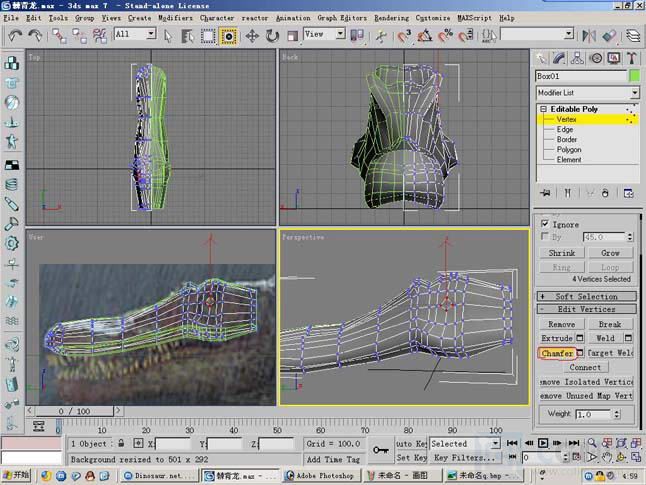This screenshot has height=485, width=646.
Task: Select Element sub-object level
Action: (569, 159)
